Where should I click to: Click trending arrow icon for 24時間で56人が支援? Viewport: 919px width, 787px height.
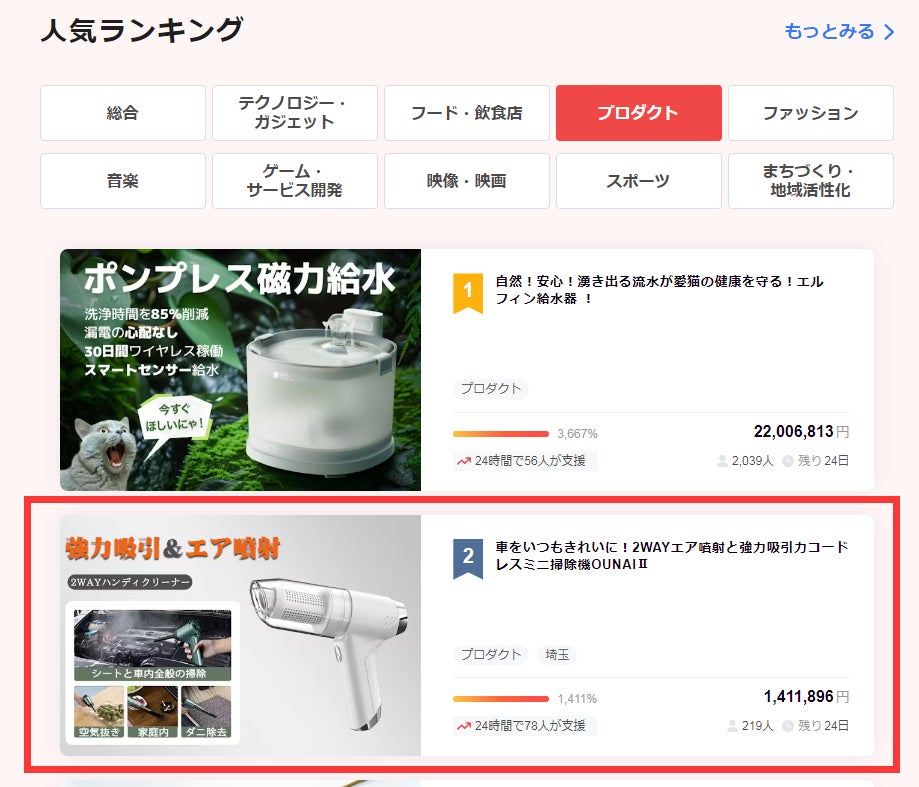[x=463, y=461]
